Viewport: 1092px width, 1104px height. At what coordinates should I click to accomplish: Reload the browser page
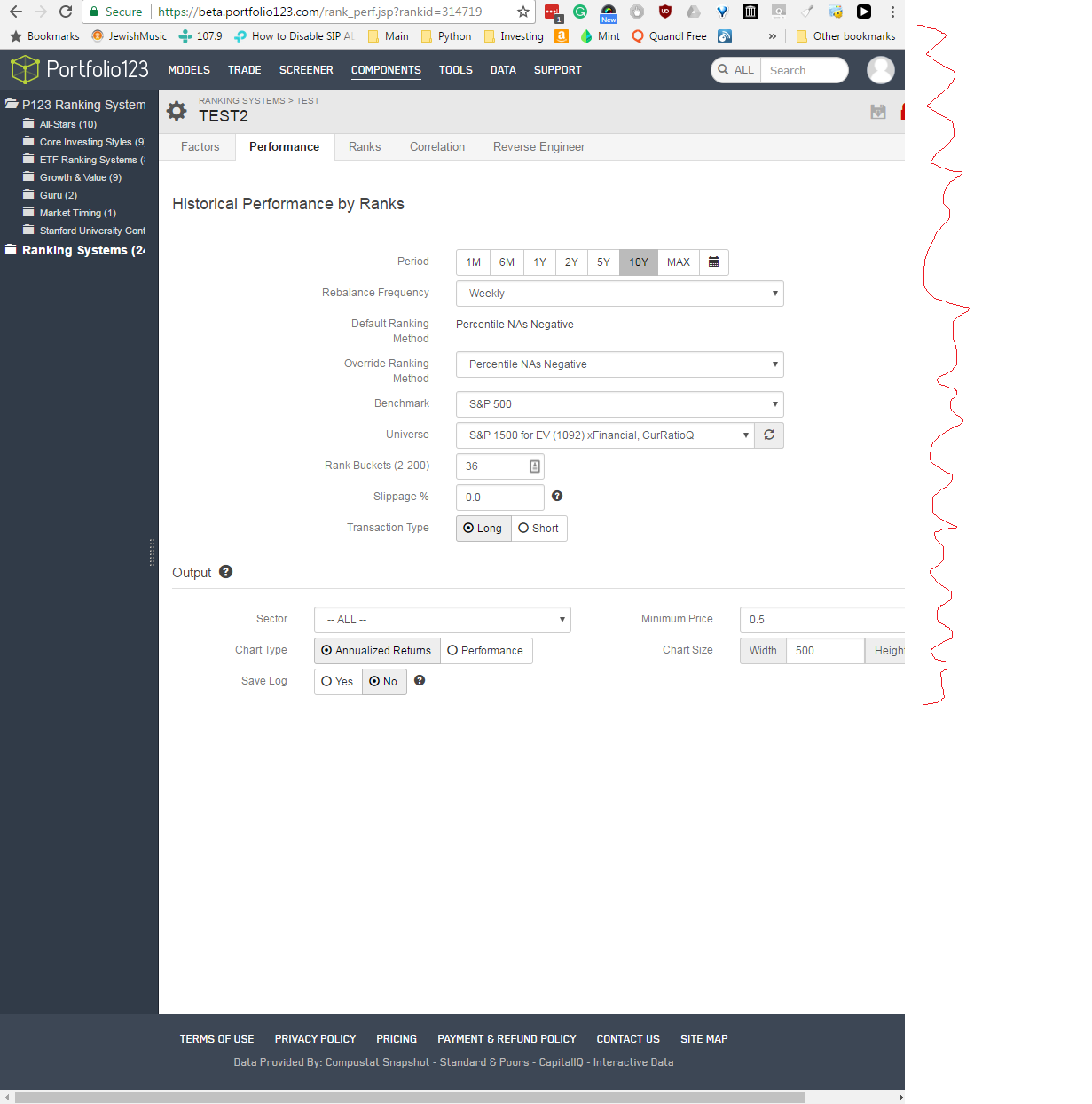66,12
